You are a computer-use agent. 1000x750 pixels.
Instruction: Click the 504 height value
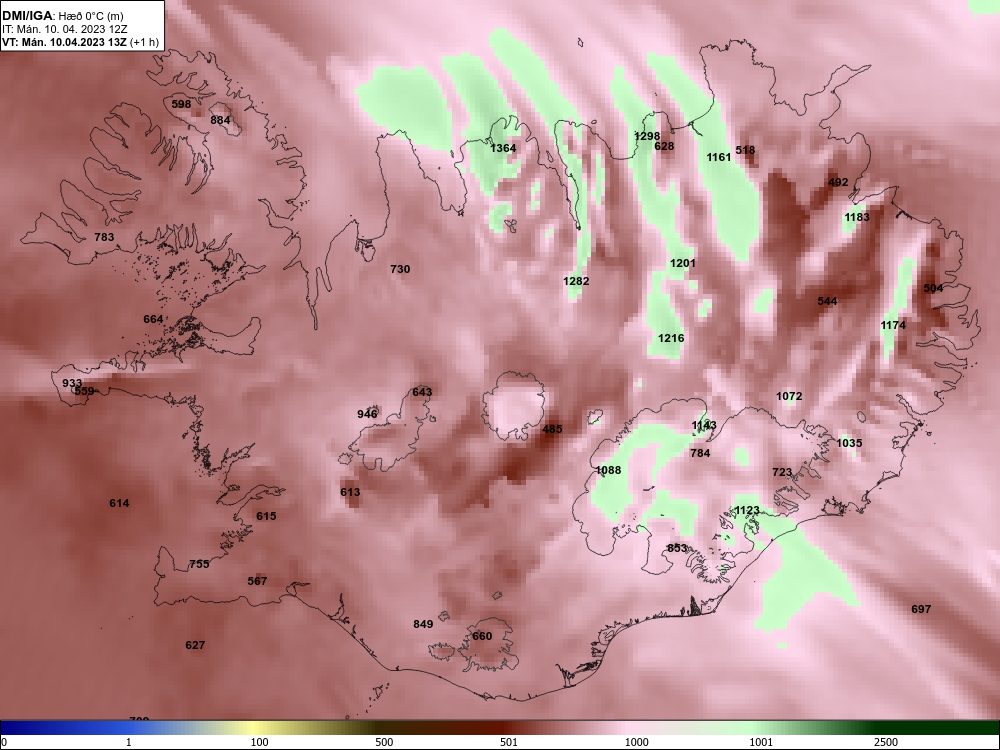[x=933, y=288]
